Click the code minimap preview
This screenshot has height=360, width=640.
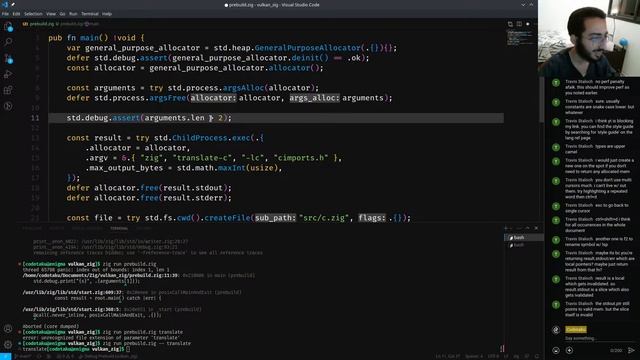pyautogui.click(x=521, y=38)
